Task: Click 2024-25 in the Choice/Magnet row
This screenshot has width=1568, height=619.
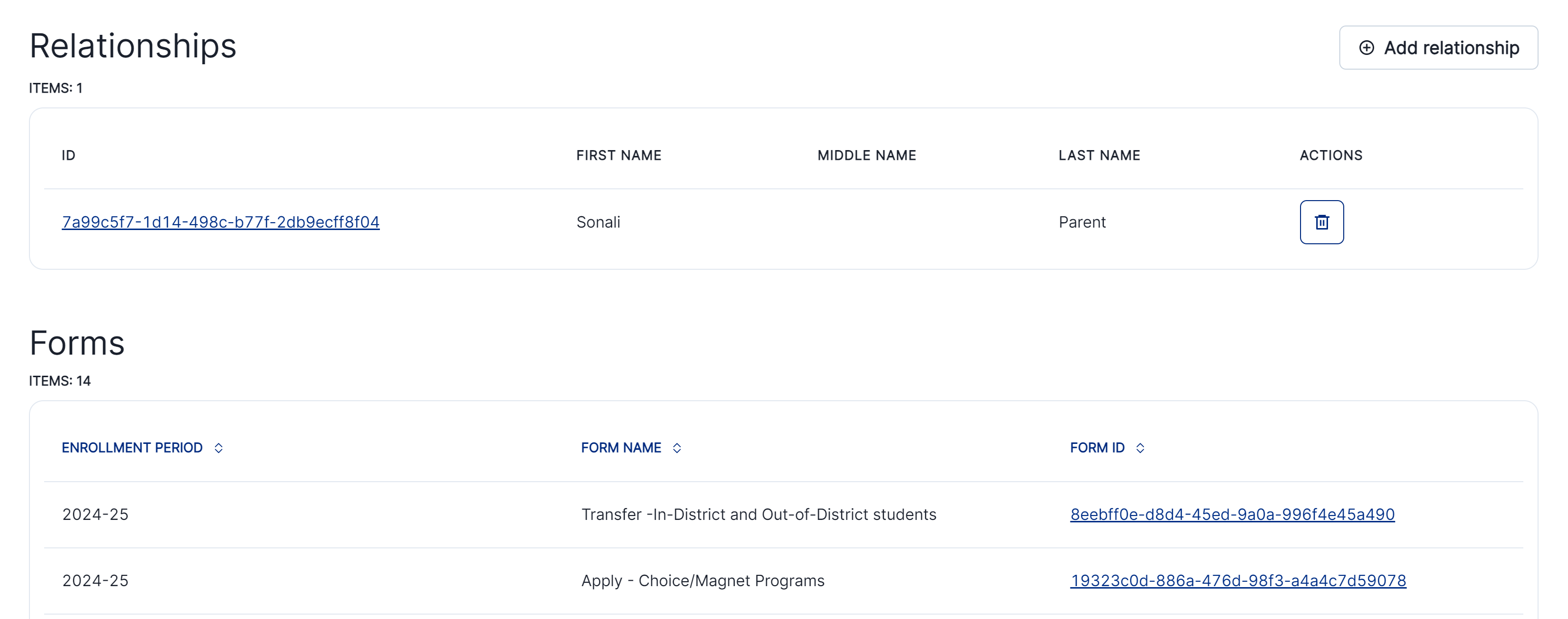Action: (96, 581)
